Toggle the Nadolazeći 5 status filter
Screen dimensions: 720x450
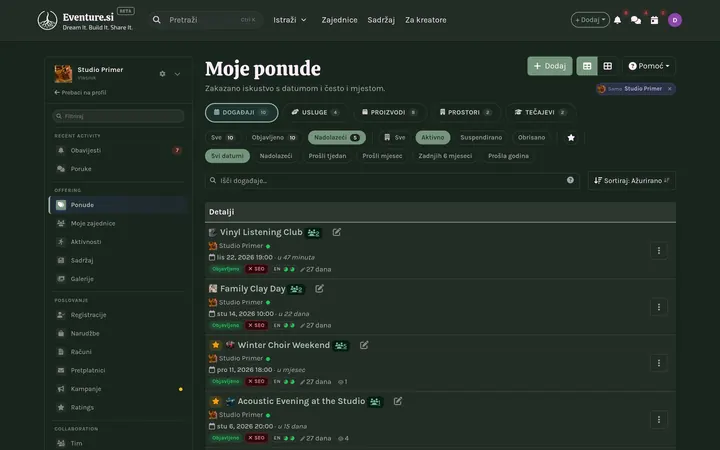(x=337, y=138)
